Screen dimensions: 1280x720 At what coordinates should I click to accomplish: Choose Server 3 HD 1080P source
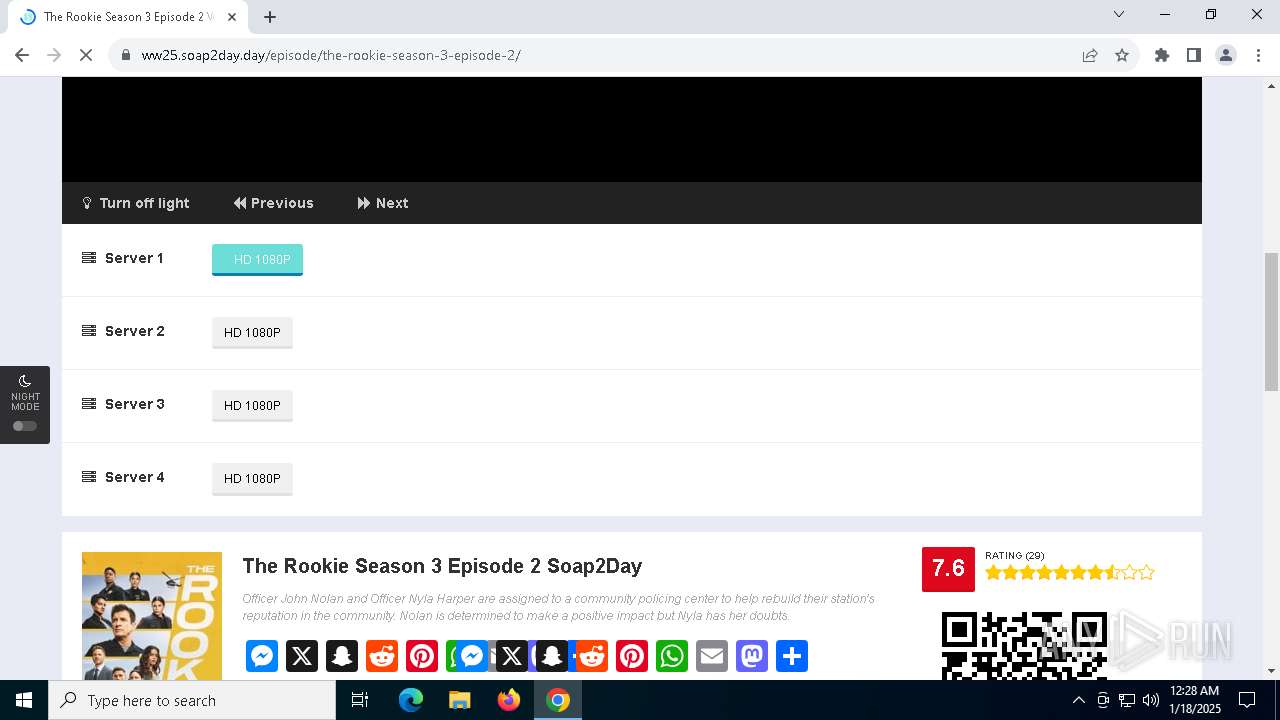coord(252,405)
